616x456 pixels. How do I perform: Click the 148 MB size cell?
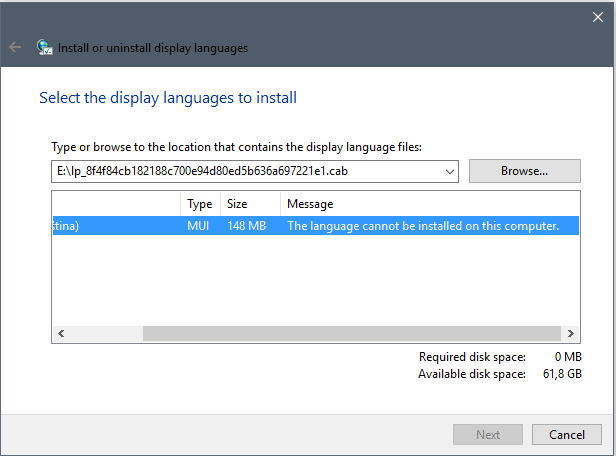click(245, 226)
